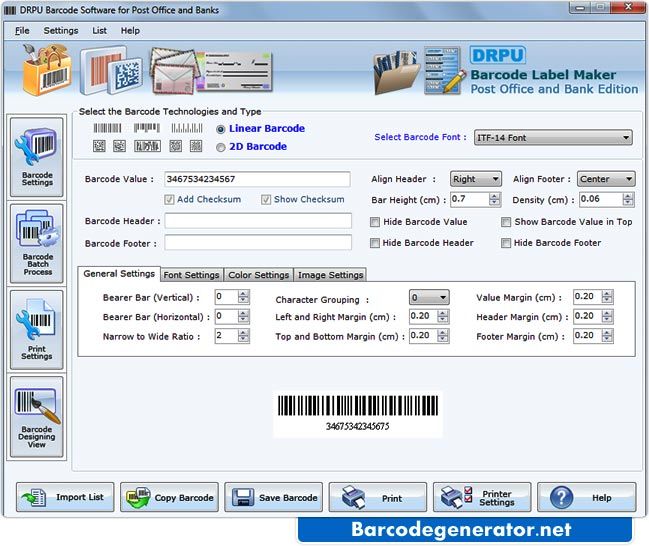
Task: Click the envelopes and cheque banner icon
Action: coord(211,70)
